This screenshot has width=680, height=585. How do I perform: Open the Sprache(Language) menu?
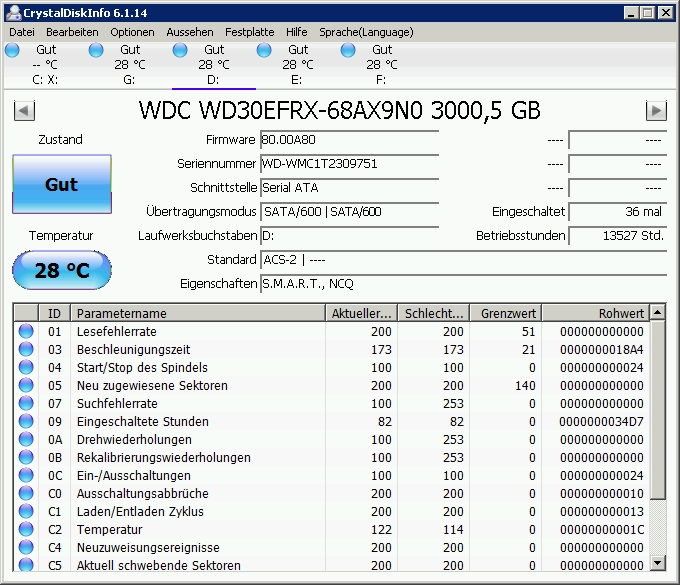(366, 32)
